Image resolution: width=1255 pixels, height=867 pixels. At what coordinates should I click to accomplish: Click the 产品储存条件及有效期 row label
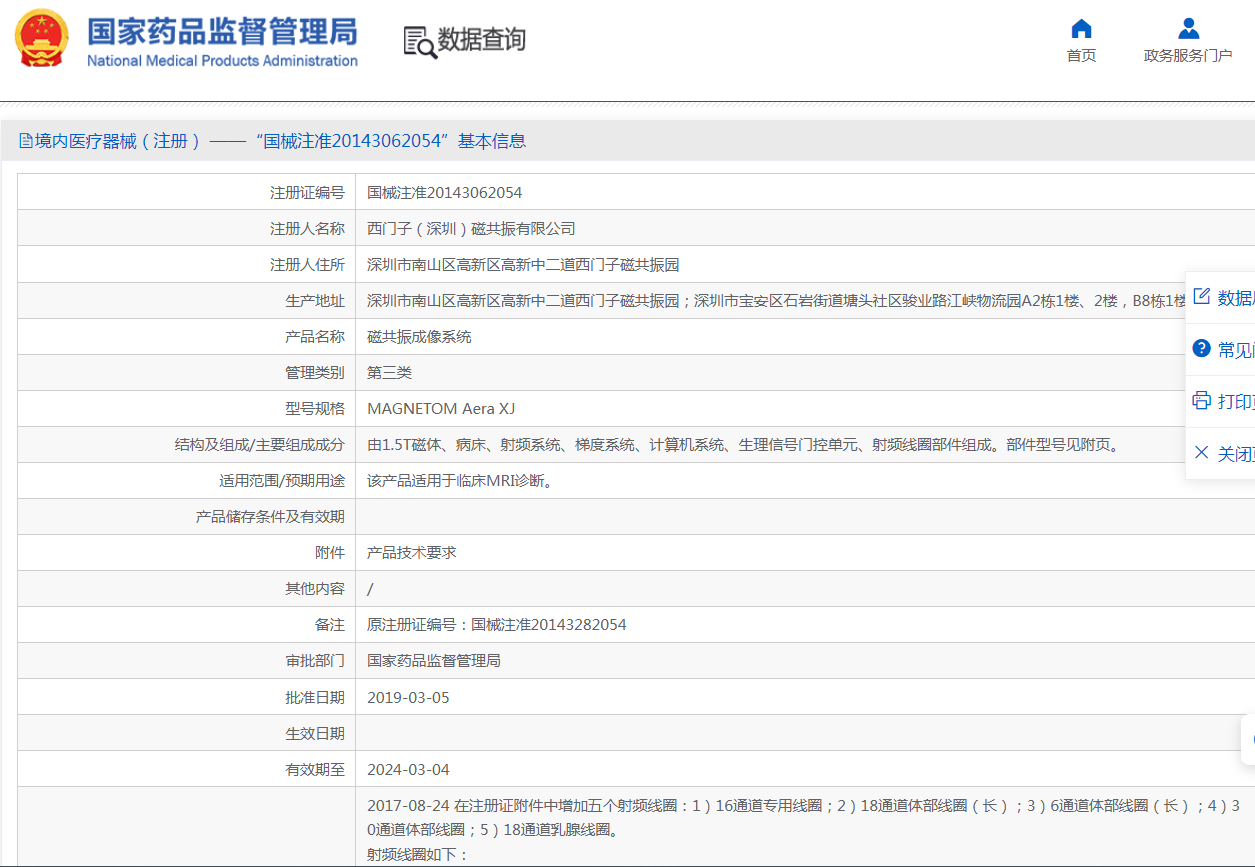tap(270, 517)
